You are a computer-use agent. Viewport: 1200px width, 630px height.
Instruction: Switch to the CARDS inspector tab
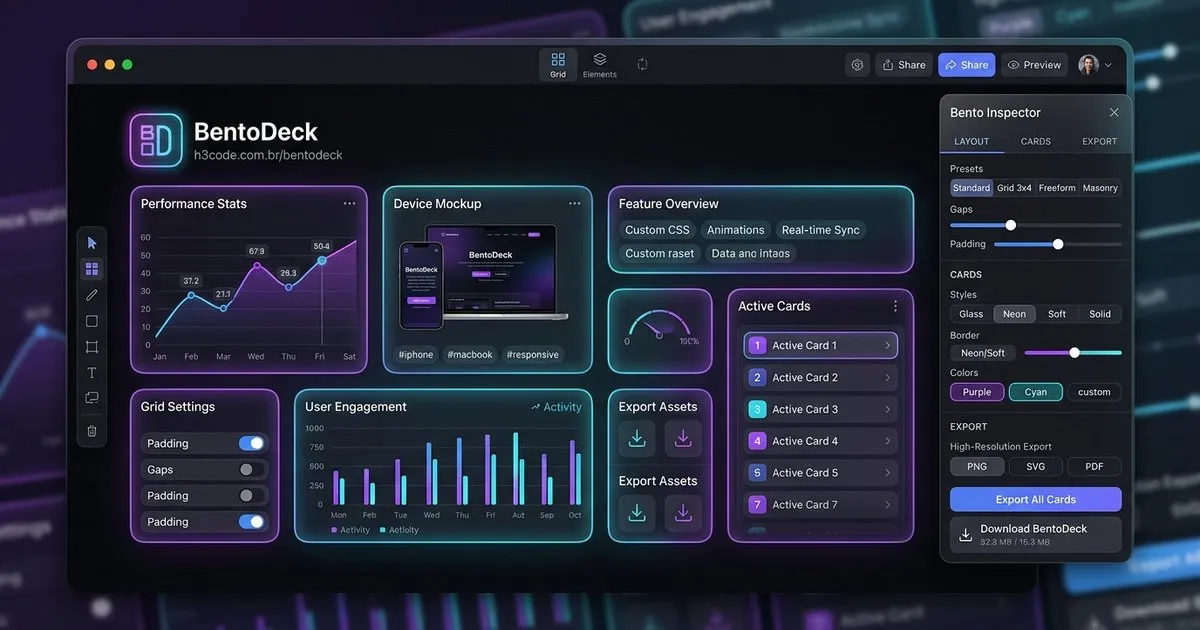point(1036,142)
